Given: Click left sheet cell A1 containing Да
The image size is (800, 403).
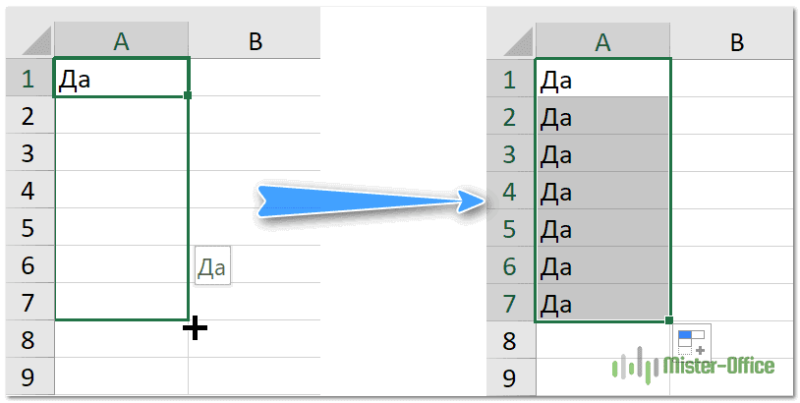Looking at the screenshot, I should (121, 78).
